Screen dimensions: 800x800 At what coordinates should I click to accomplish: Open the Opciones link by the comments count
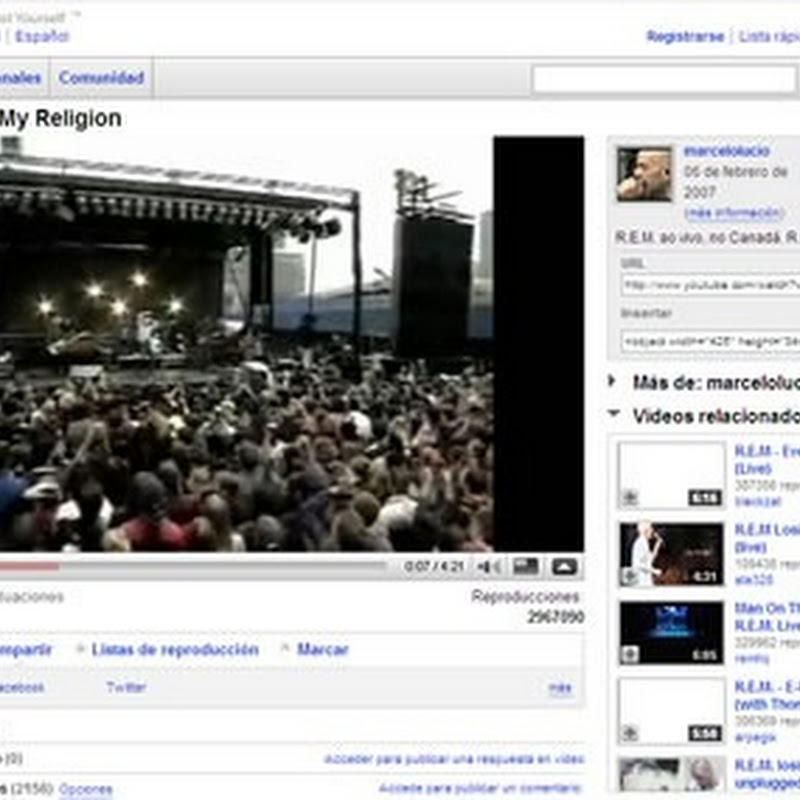(x=85, y=789)
